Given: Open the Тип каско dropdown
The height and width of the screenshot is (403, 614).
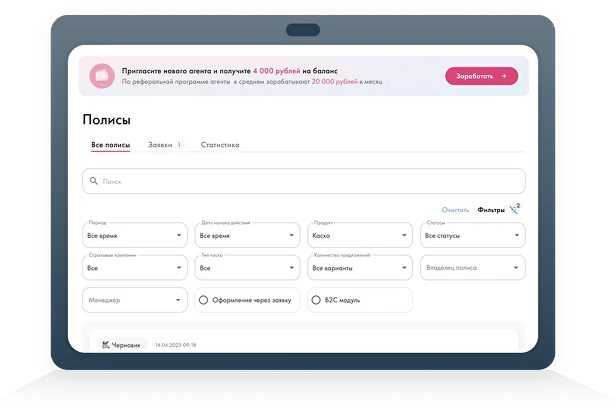Looking at the screenshot, I should pos(247,267).
